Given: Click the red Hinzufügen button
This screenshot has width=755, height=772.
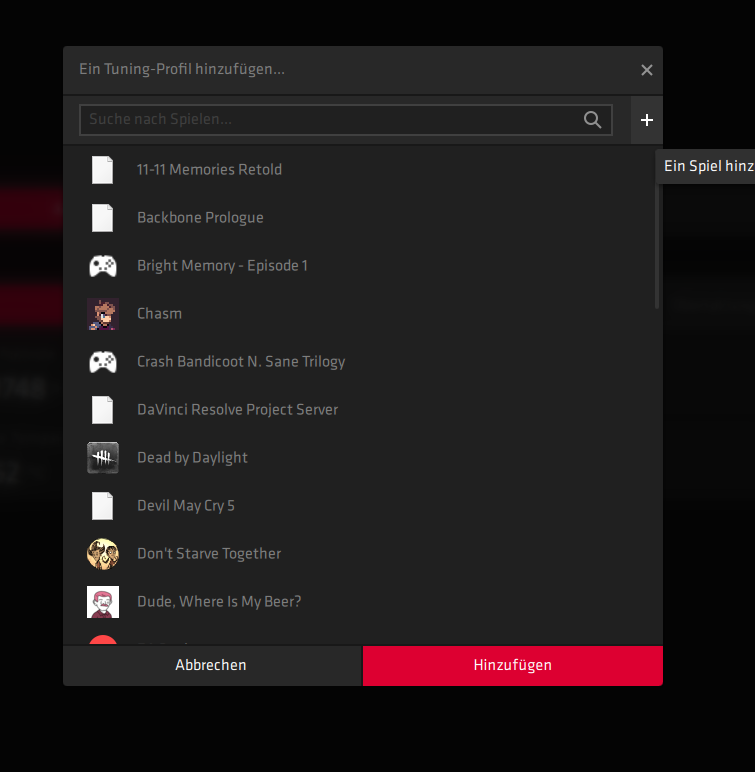Looking at the screenshot, I should 513,666.
